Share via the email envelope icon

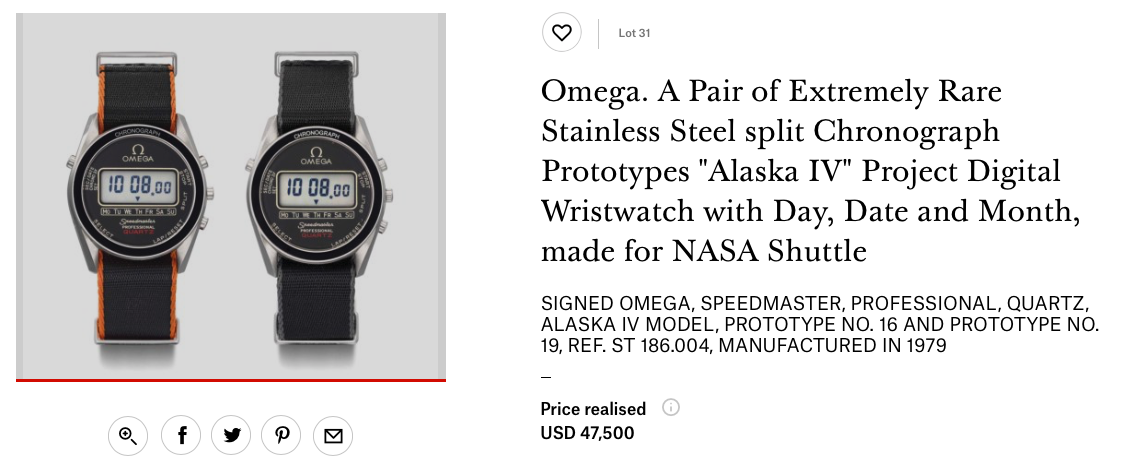[333, 435]
